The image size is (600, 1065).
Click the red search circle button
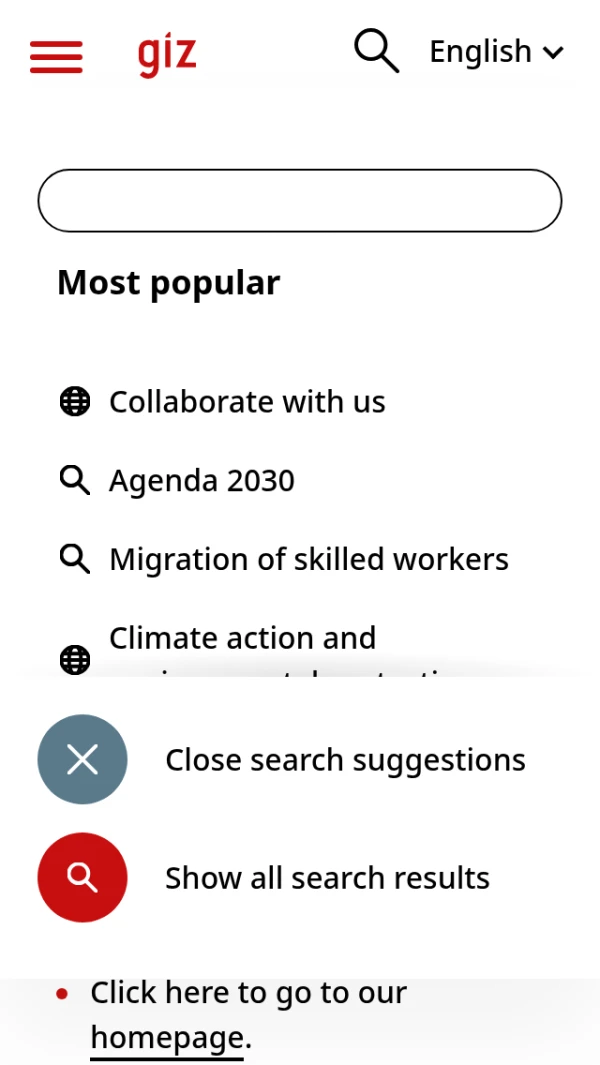pyautogui.click(x=82, y=878)
